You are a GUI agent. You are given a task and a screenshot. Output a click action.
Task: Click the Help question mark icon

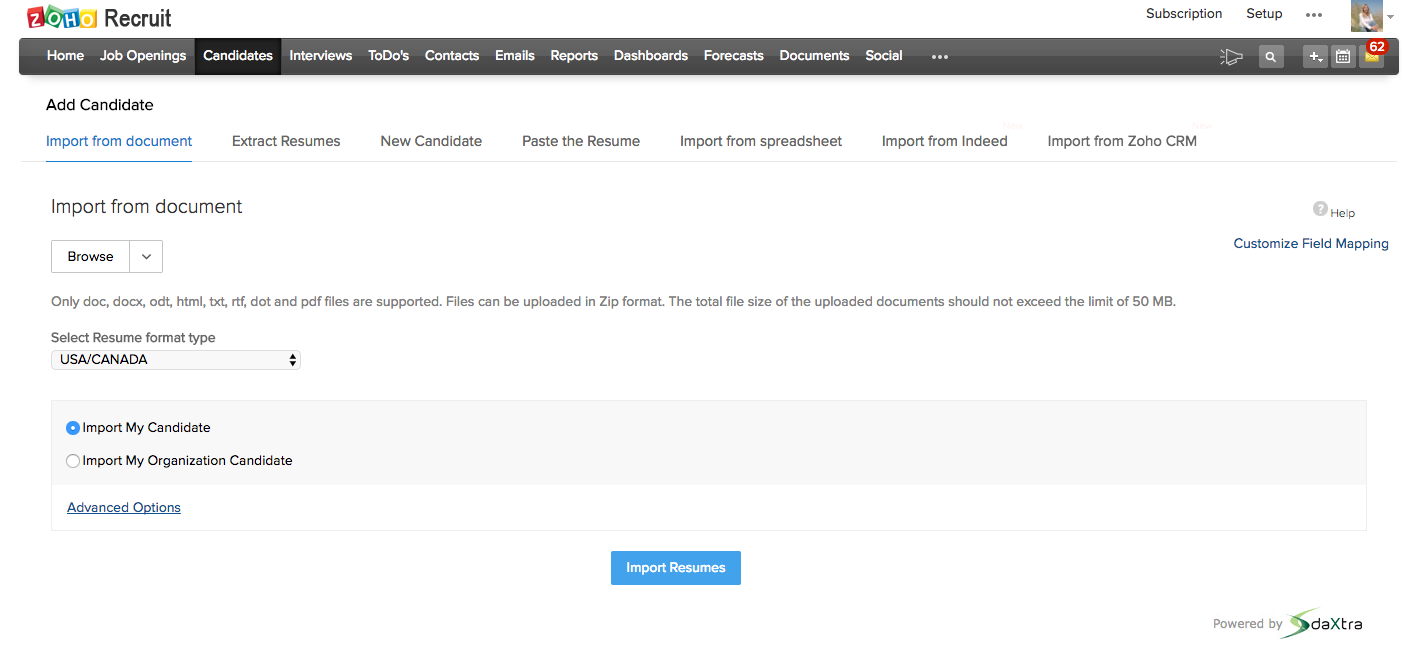coord(1320,209)
